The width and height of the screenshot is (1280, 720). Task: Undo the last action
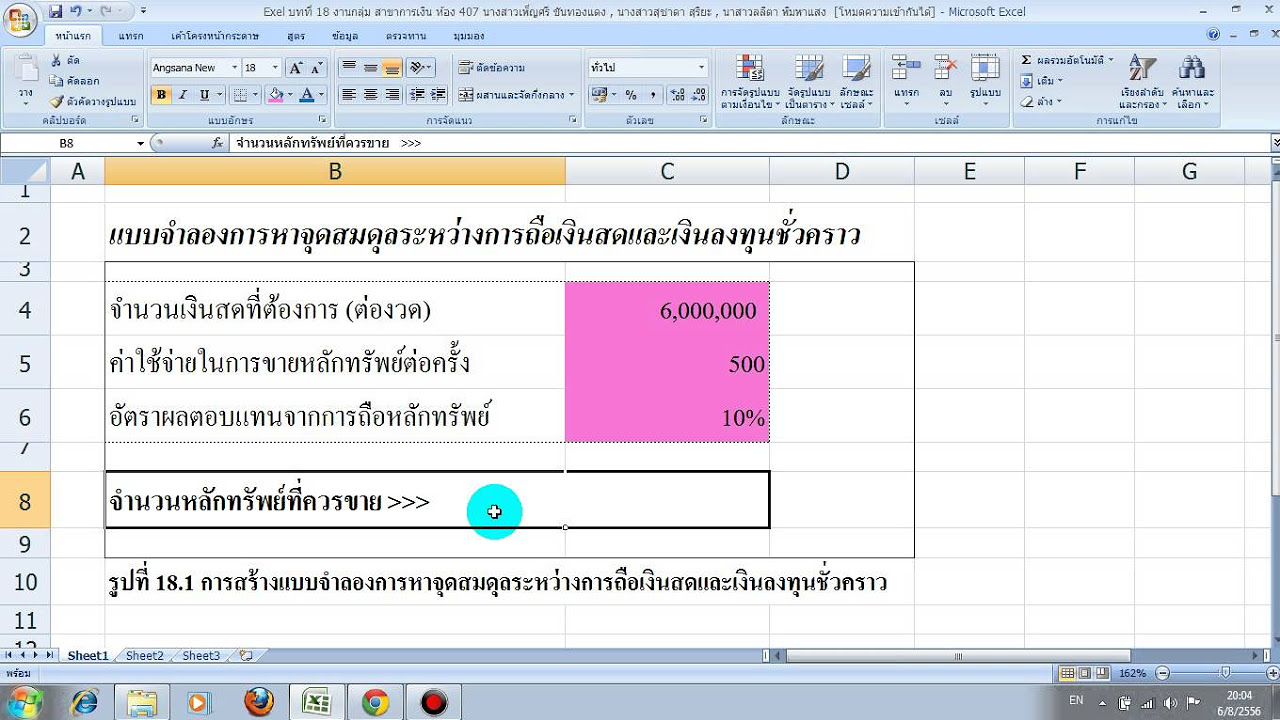pos(75,11)
